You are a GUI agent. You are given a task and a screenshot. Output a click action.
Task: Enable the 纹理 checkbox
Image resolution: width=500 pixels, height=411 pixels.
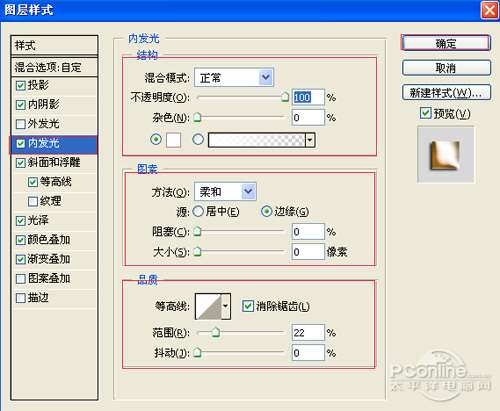33,201
